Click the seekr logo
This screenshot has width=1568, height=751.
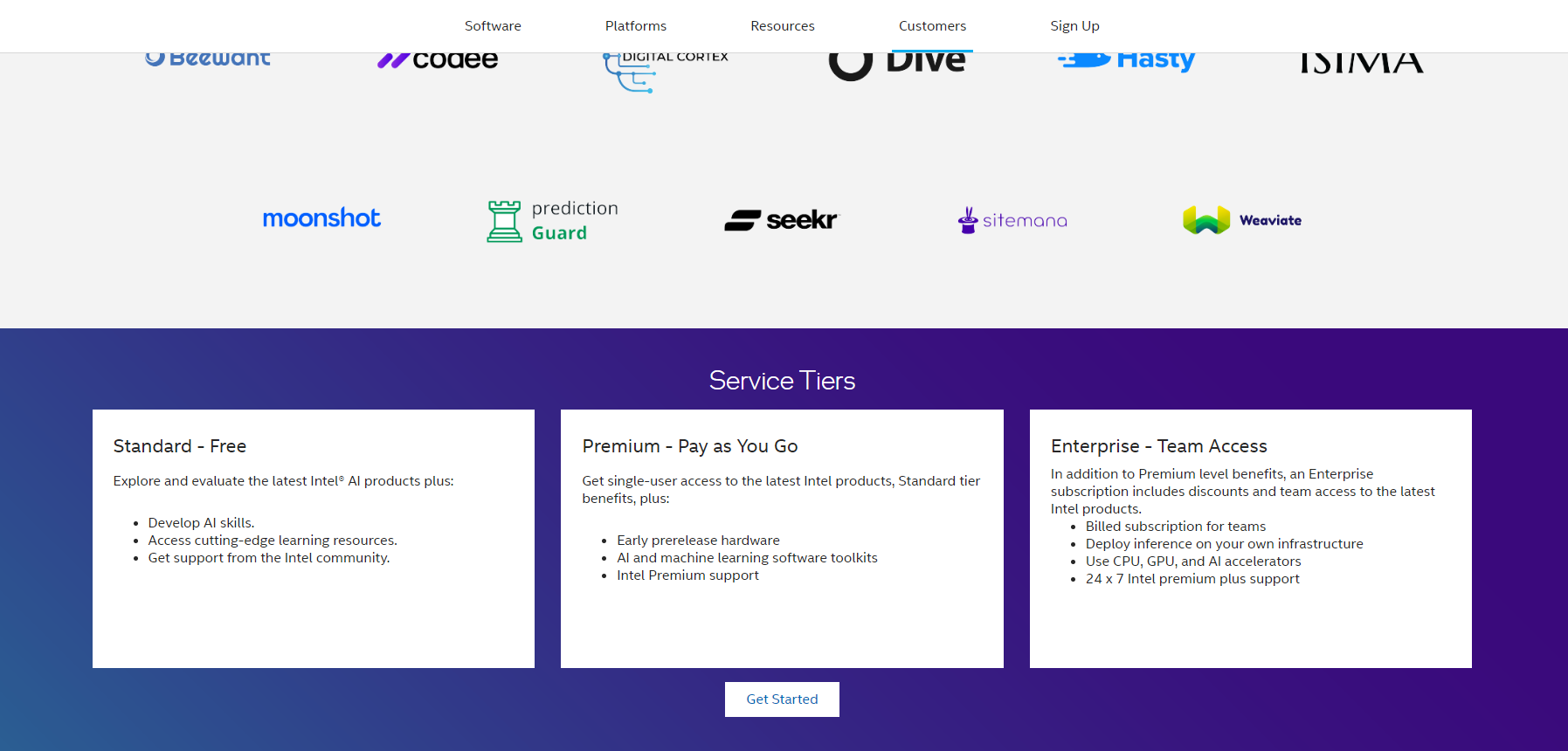[781, 220]
